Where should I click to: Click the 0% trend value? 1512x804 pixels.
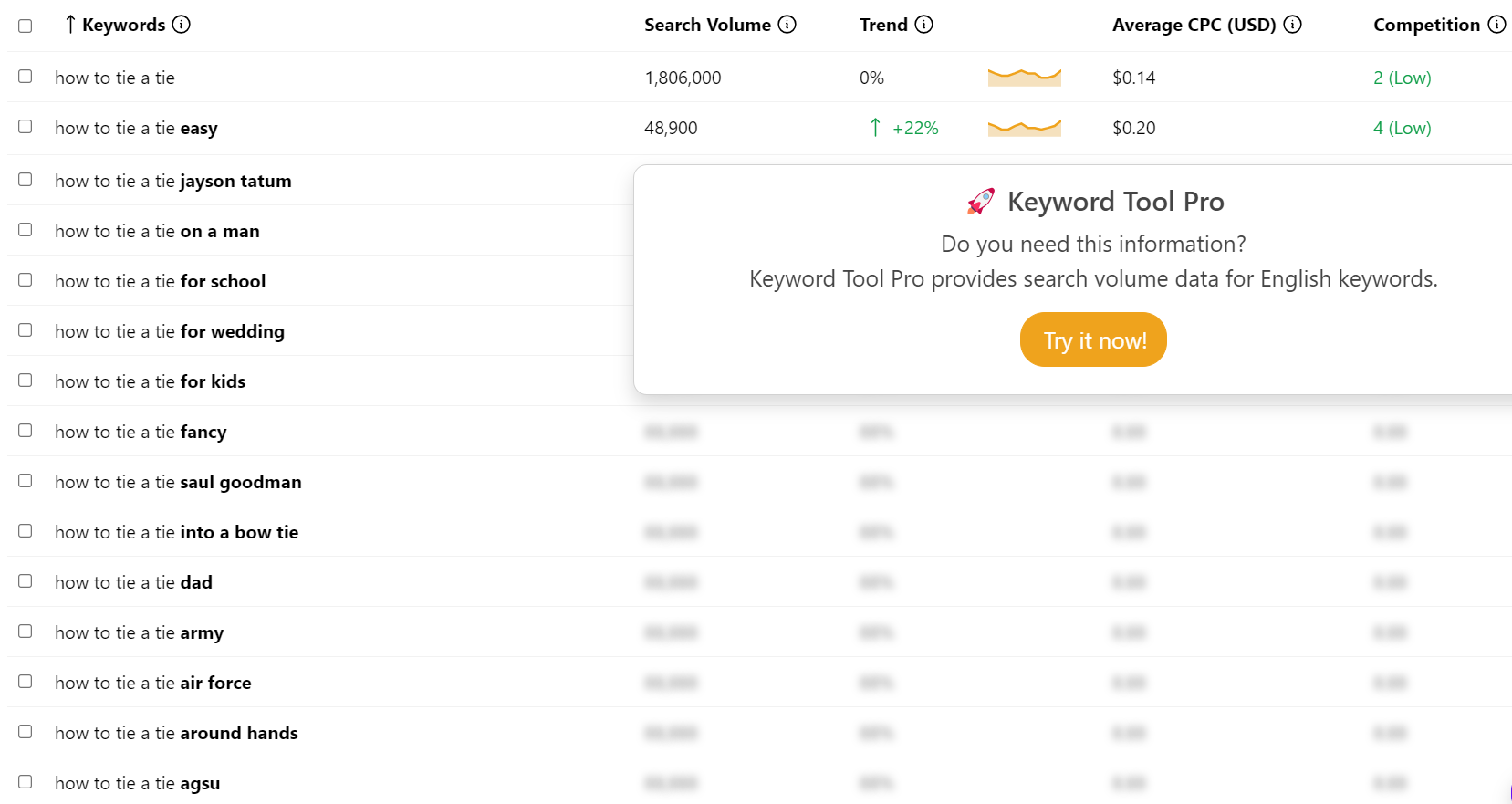(x=871, y=78)
